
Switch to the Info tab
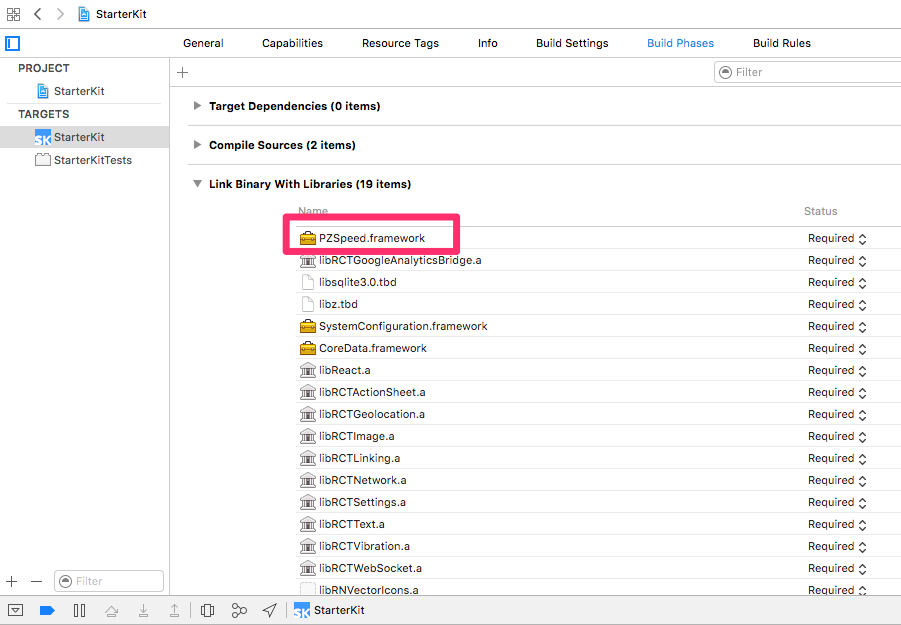pyautogui.click(x=487, y=43)
